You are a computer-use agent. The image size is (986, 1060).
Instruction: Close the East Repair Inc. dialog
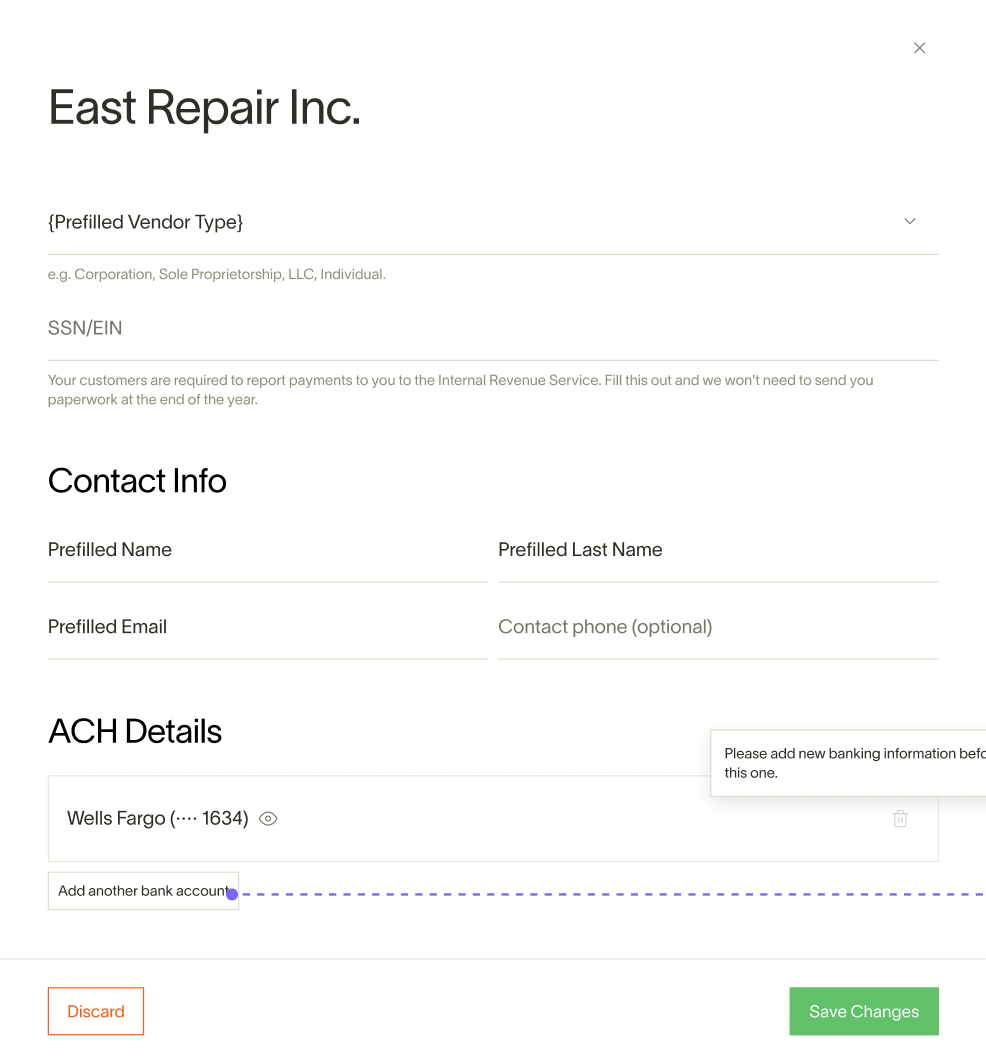pyautogui.click(x=919, y=48)
